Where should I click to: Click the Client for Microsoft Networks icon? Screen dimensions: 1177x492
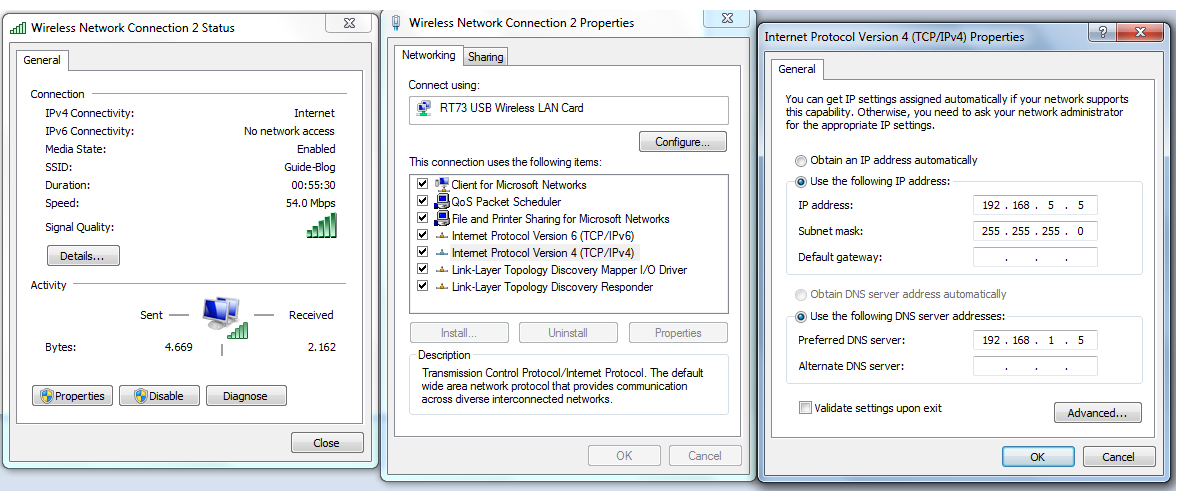442,184
